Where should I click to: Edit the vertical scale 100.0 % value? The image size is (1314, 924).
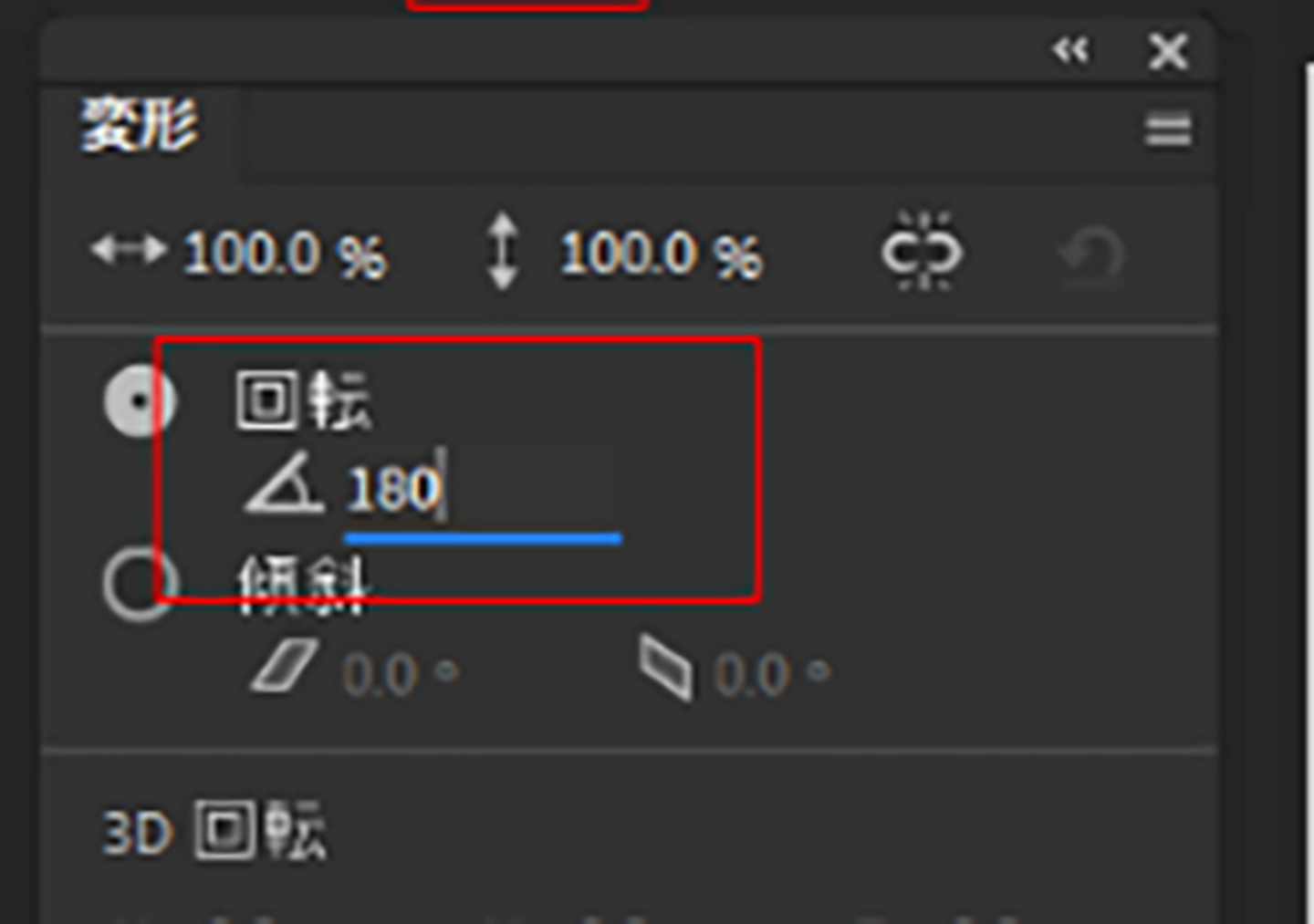tap(661, 254)
